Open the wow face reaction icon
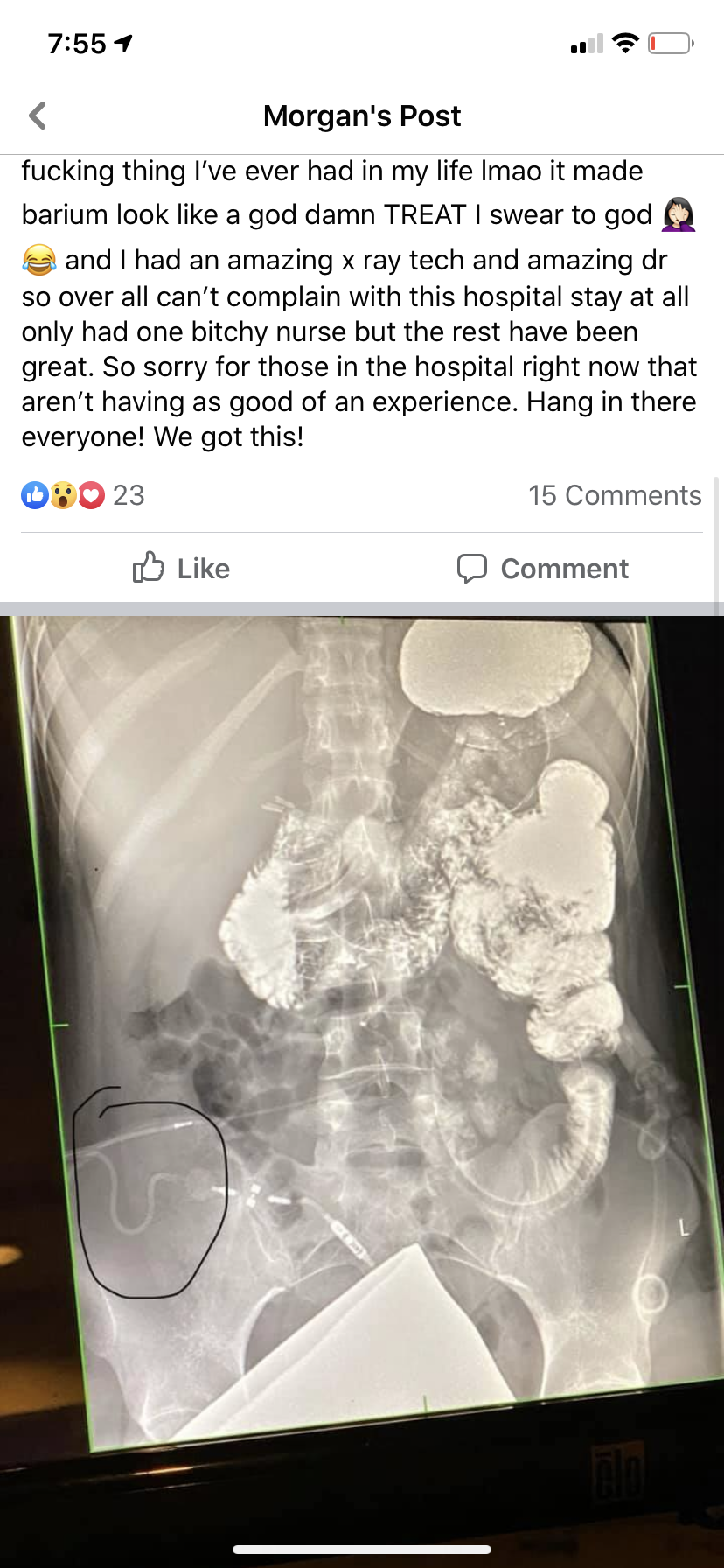 tap(63, 495)
